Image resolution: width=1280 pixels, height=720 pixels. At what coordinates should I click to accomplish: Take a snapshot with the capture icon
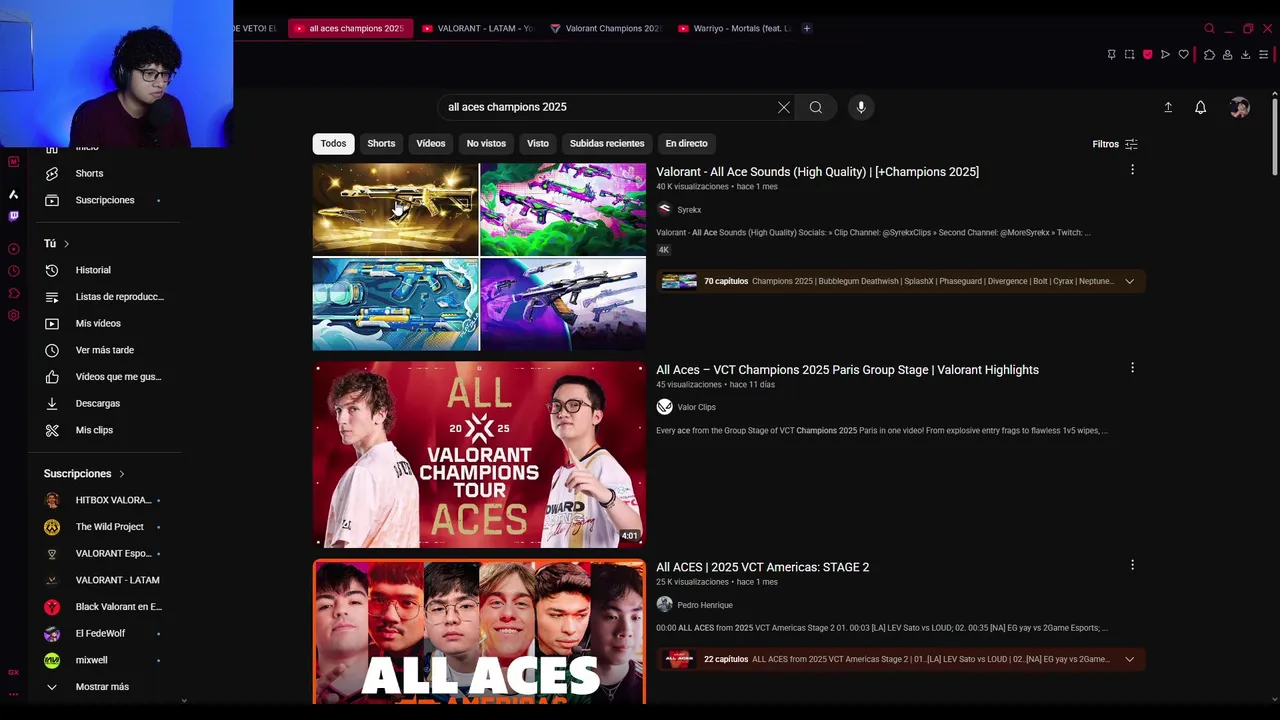tap(1129, 54)
